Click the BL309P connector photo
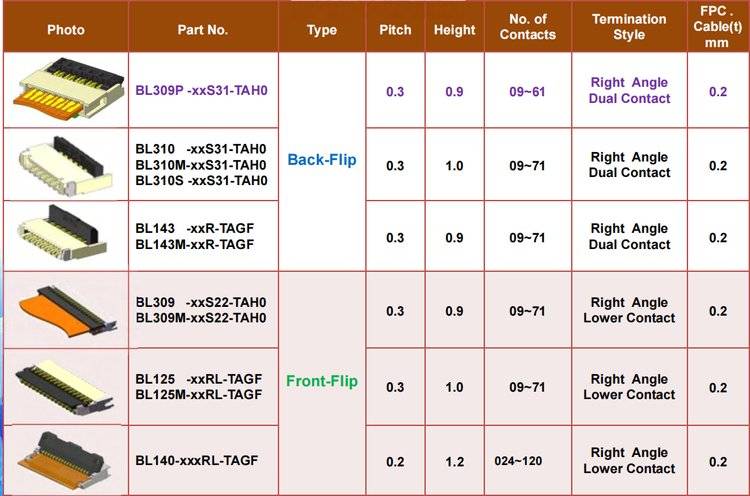 pos(65,90)
